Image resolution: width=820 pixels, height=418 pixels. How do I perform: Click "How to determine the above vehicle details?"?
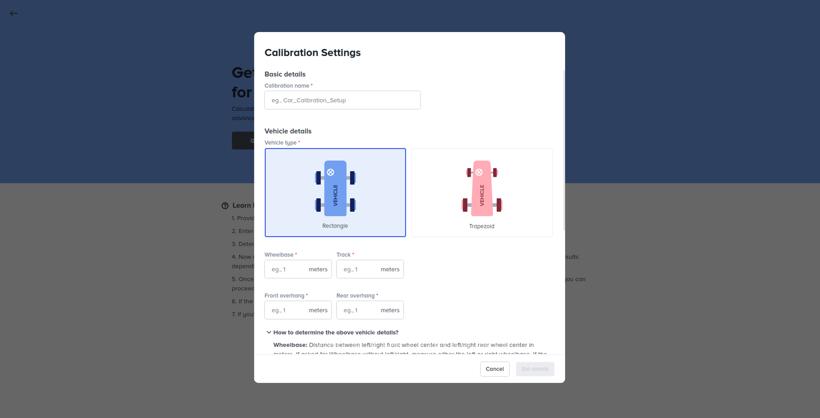coord(336,332)
